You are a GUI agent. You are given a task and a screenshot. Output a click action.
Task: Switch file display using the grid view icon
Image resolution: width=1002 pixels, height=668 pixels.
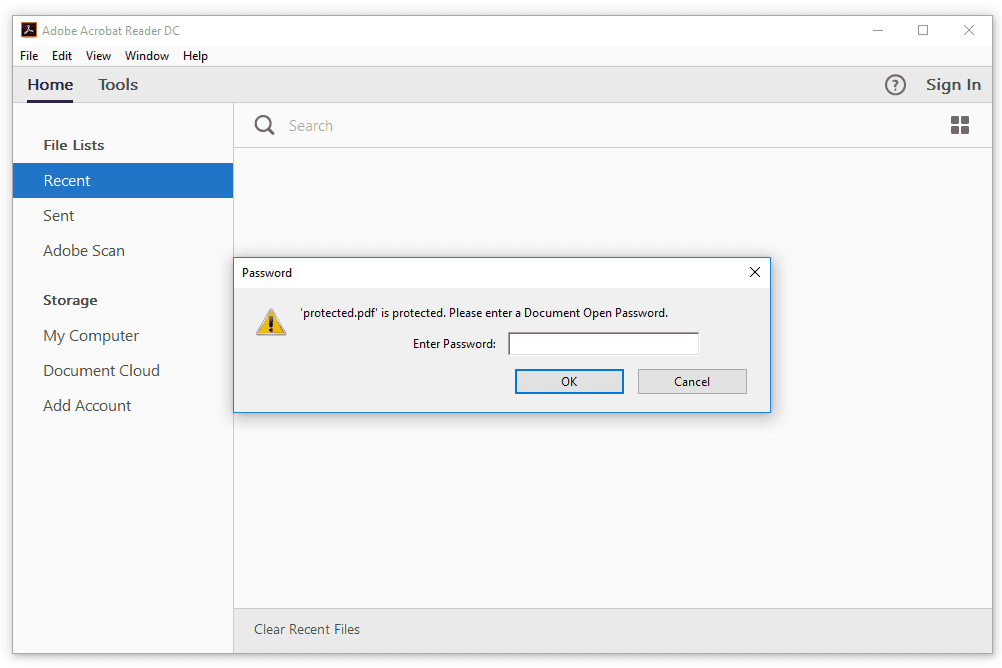coord(960,124)
